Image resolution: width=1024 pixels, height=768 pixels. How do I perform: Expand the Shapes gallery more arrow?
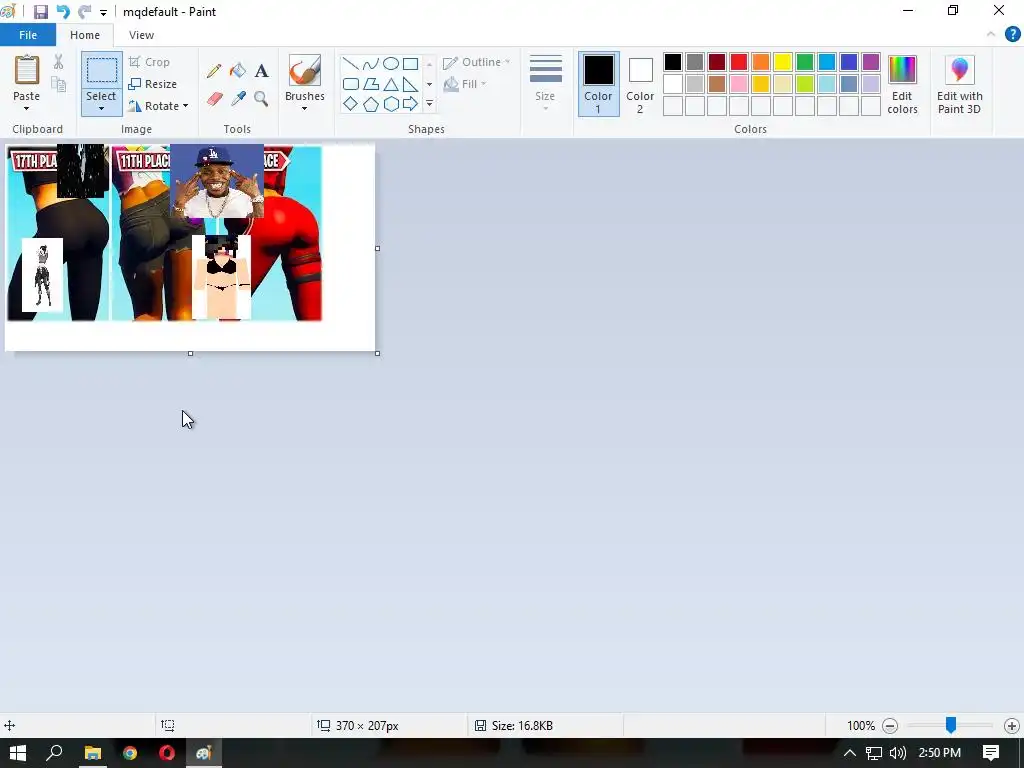coord(429,104)
